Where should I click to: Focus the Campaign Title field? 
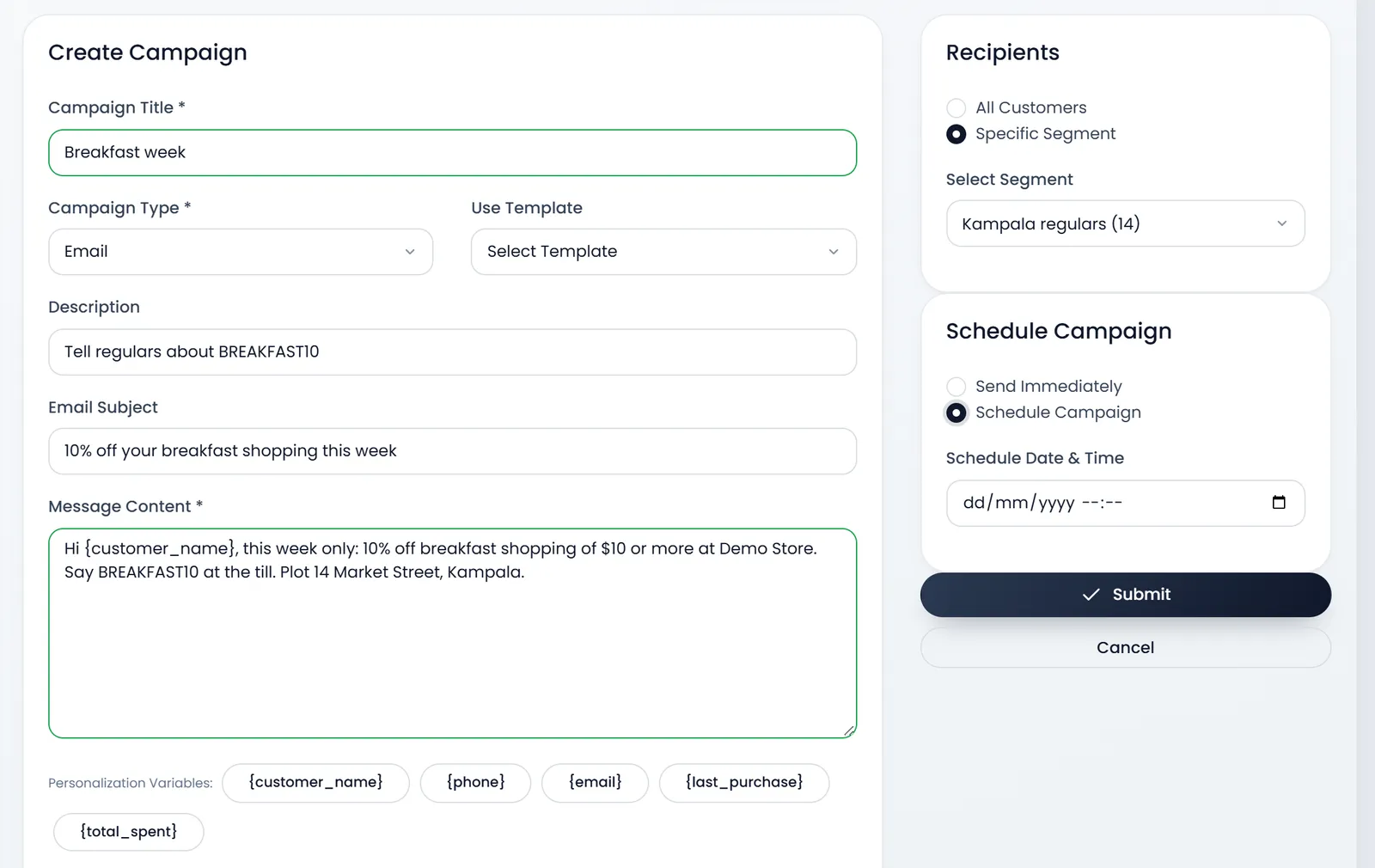(452, 153)
